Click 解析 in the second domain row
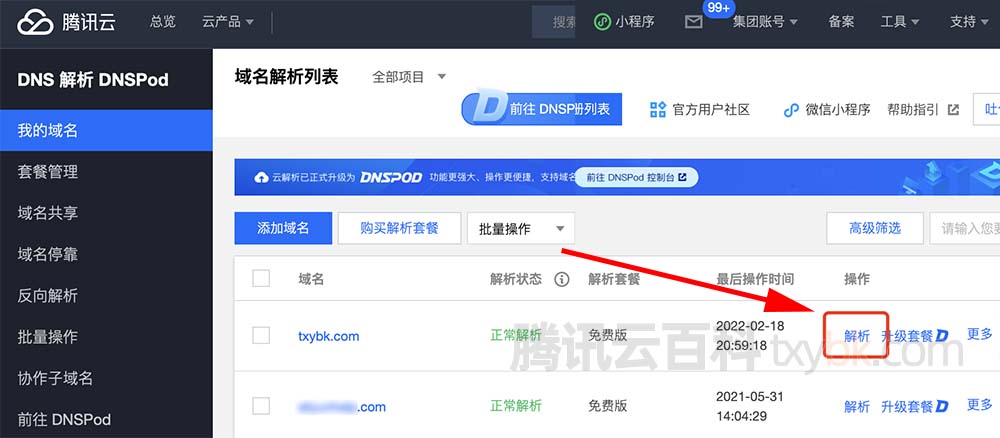The image size is (1000, 438). [x=857, y=407]
